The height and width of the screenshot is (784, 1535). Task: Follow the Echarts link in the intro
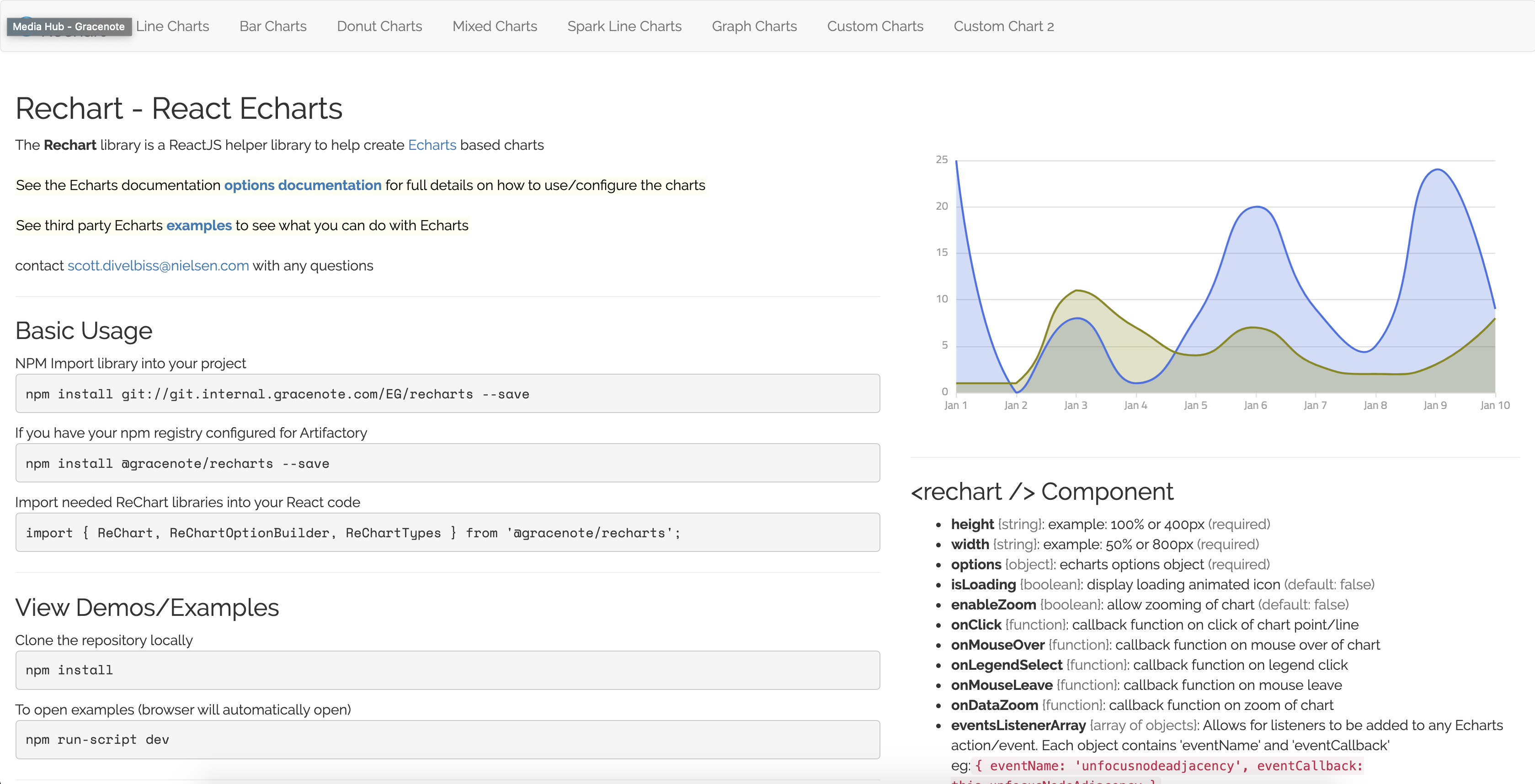pos(432,145)
